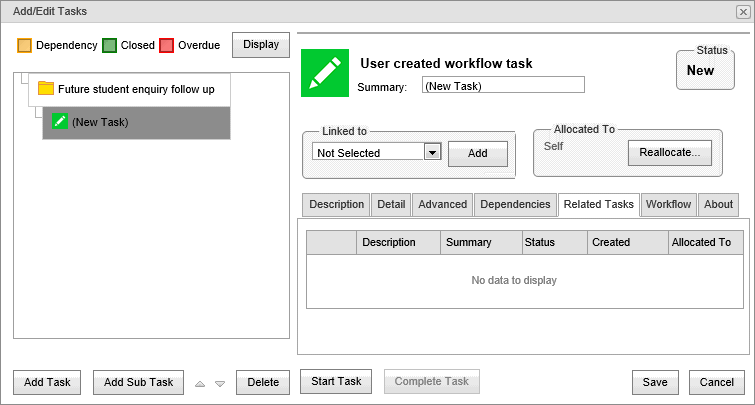The height and width of the screenshot is (405, 755).
Task: Select the Related Tasks tab
Action: click(x=599, y=205)
